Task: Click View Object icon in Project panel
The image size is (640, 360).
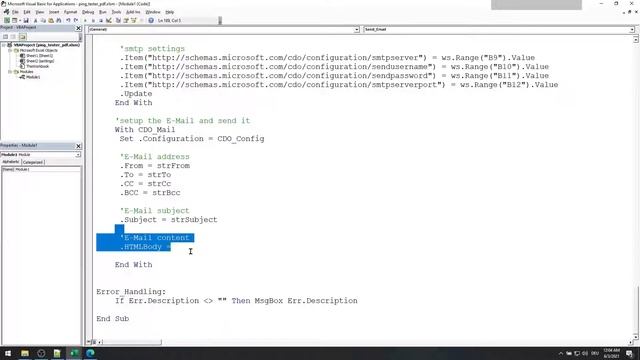Action: pos(13,37)
